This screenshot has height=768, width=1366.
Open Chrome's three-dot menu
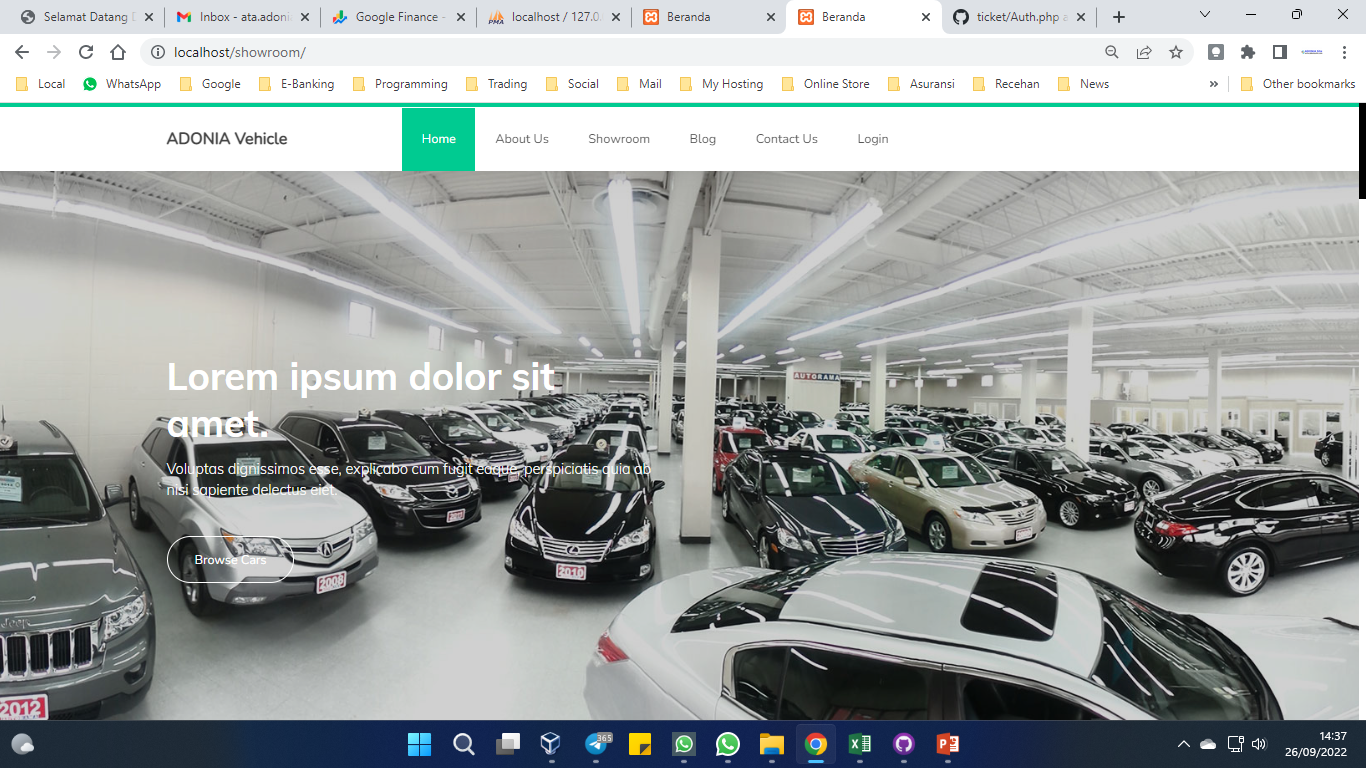[1346, 52]
